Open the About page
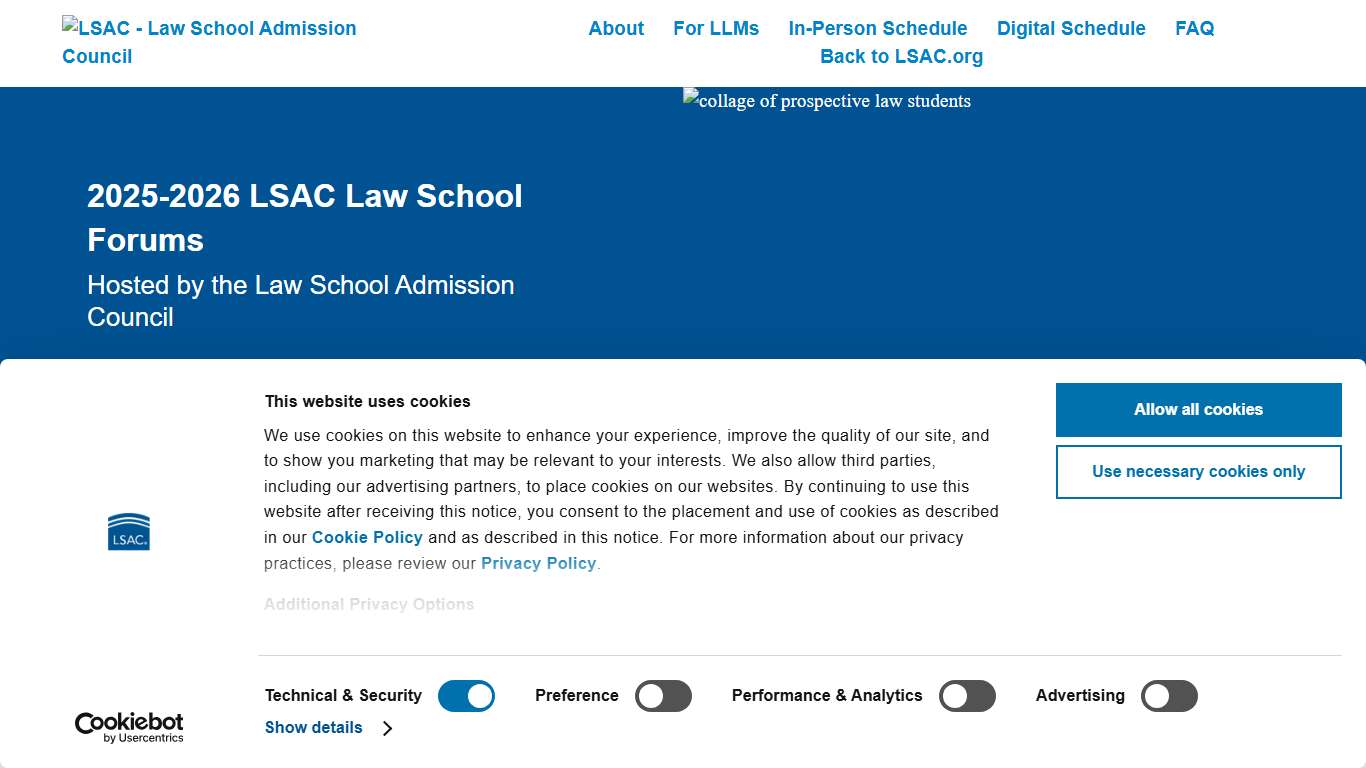 [x=615, y=28]
